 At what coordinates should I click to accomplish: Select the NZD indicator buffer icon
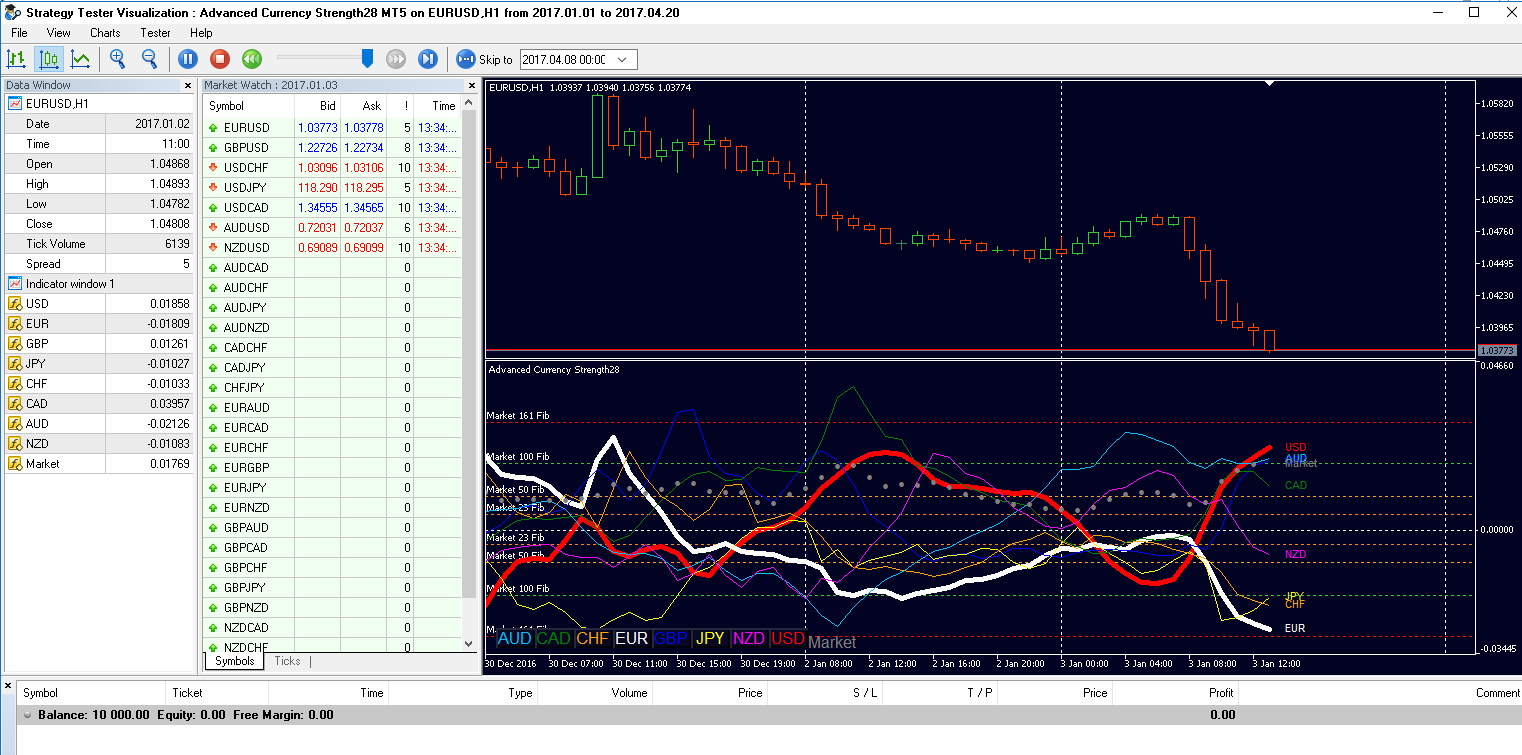pyautogui.click(x=15, y=444)
